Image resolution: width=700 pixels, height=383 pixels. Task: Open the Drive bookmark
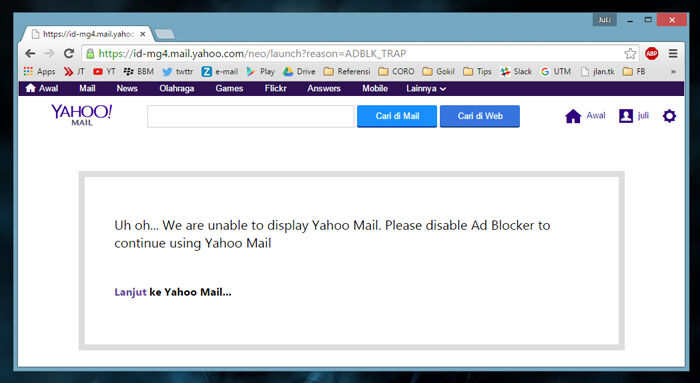pos(299,71)
